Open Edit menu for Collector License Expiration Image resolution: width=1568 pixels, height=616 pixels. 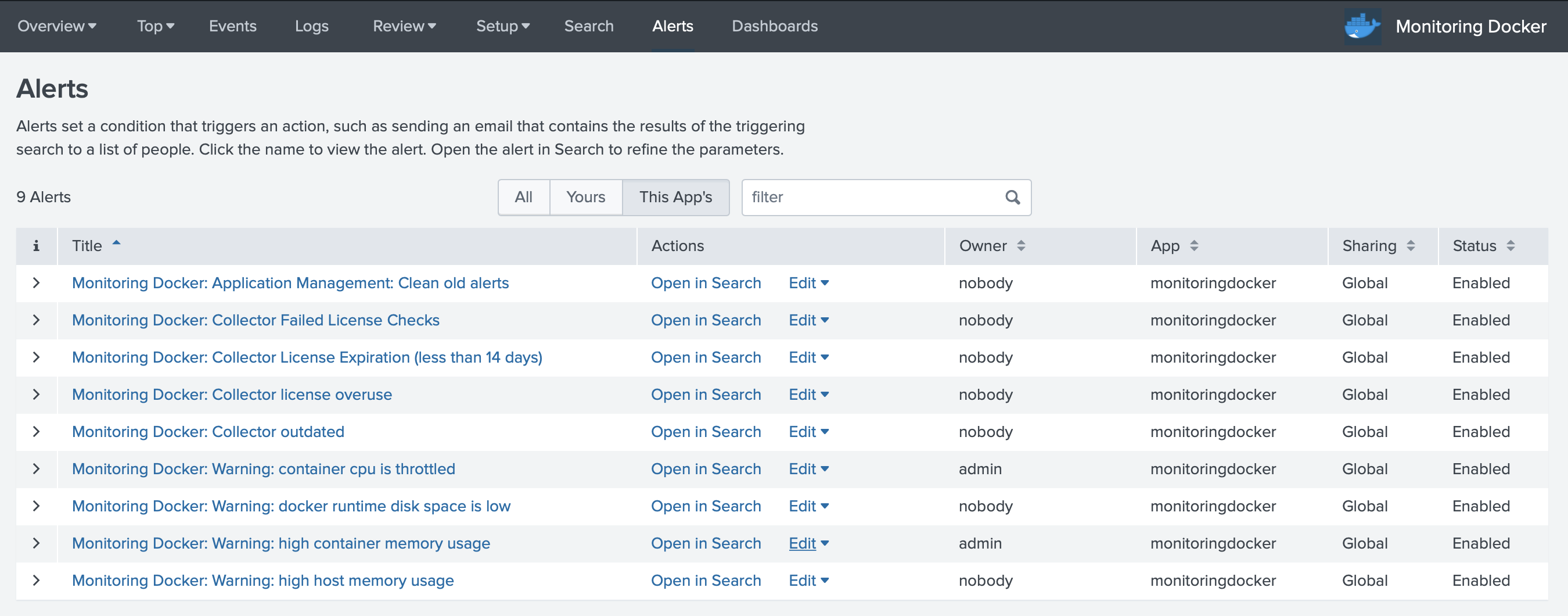tap(808, 357)
